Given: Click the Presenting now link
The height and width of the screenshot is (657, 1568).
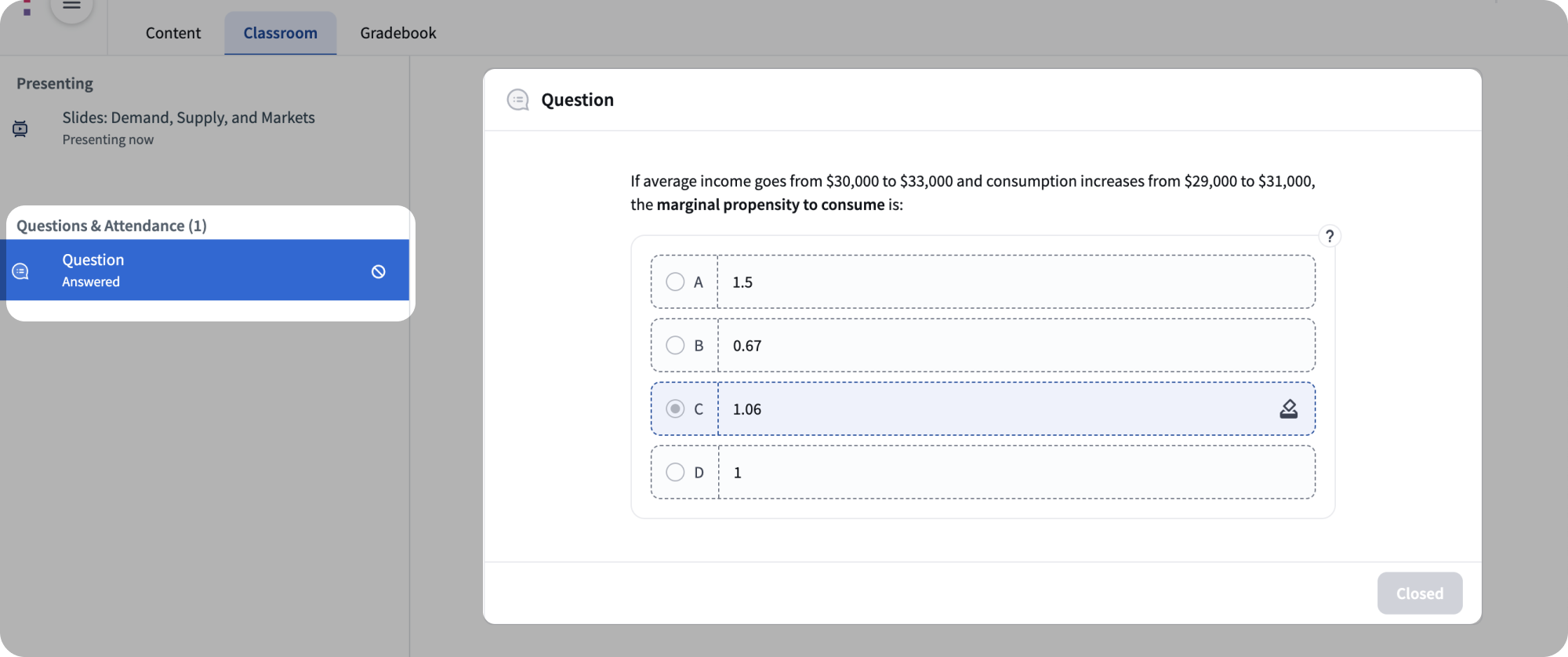Looking at the screenshot, I should click(x=107, y=139).
